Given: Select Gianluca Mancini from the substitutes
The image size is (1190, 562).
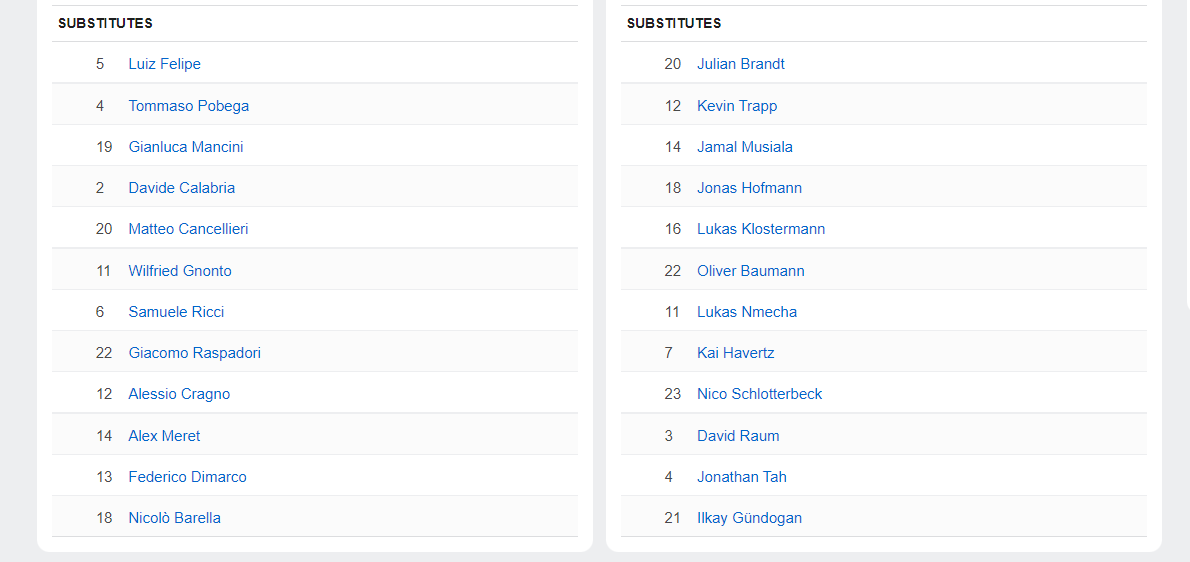Looking at the screenshot, I should click(x=185, y=147).
